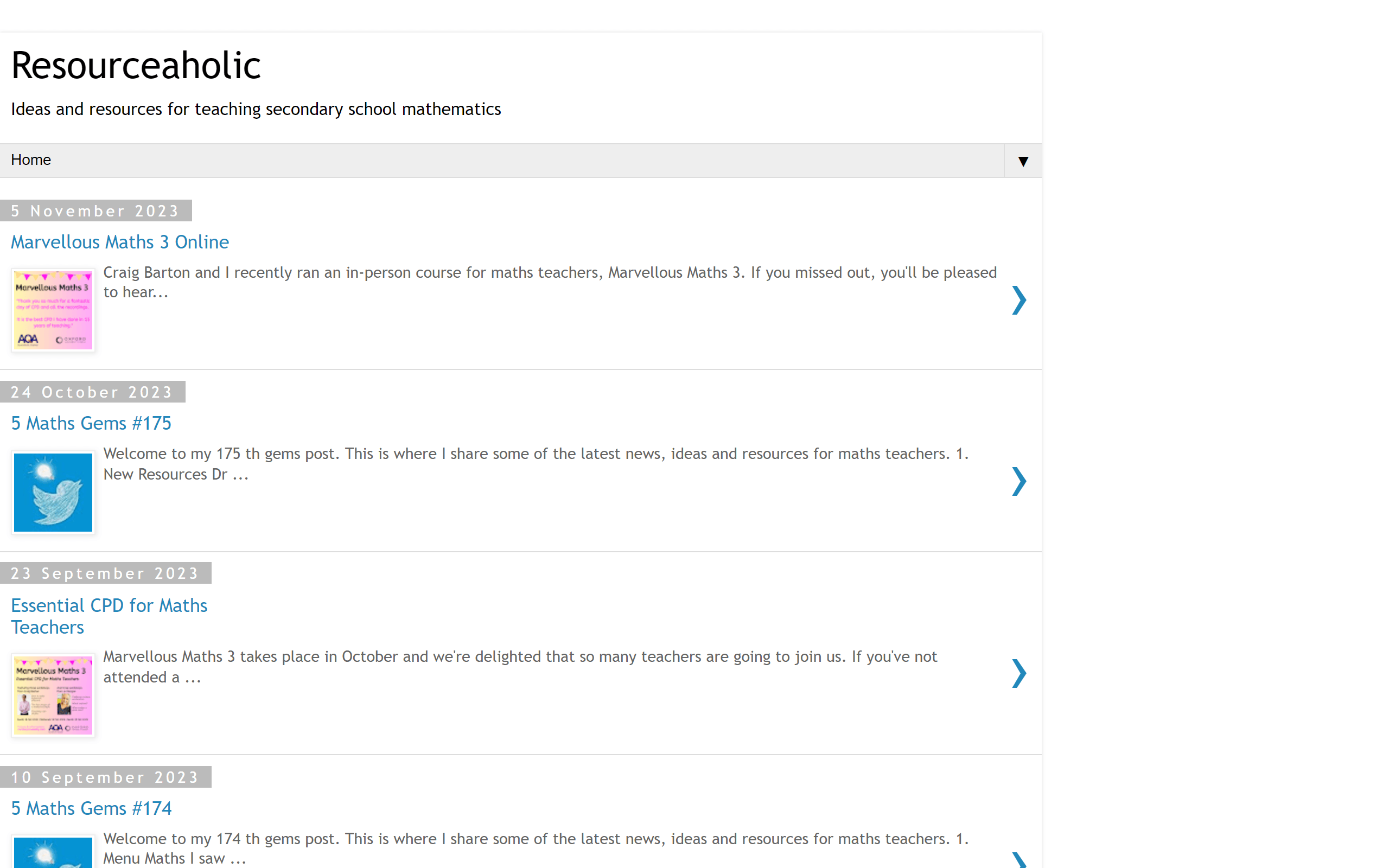Click the 5 November 2023 date label
Screen dimensions: 1389x868
[95, 211]
